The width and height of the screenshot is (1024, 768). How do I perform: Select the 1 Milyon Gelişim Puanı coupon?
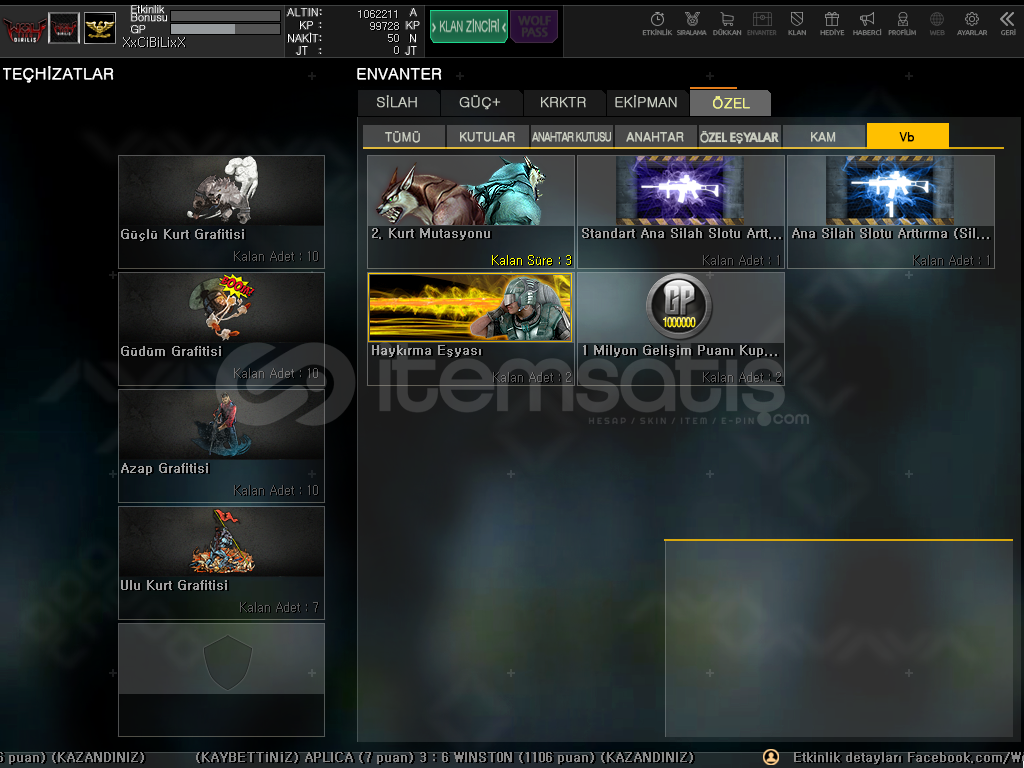680,328
